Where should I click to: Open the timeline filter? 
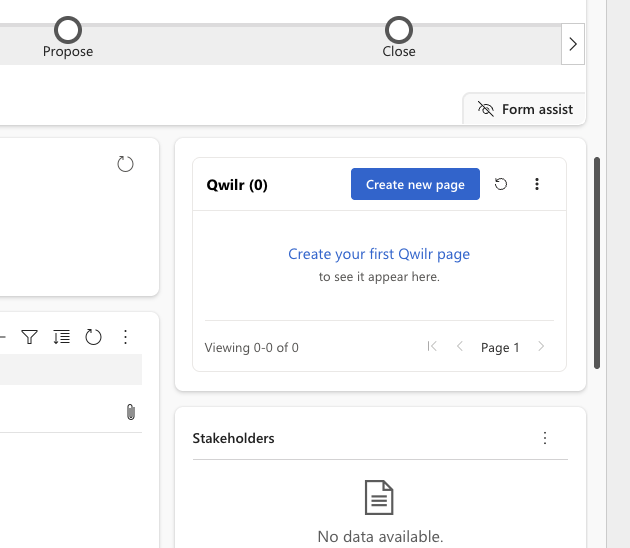tap(29, 337)
